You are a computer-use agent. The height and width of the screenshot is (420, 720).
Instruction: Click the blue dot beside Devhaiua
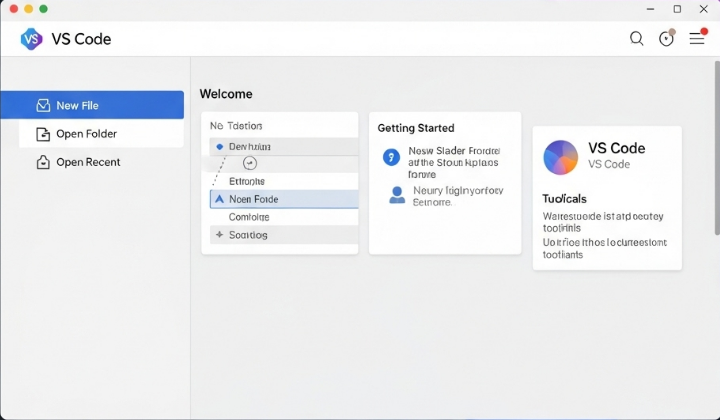pyautogui.click(x=219, y=147)
